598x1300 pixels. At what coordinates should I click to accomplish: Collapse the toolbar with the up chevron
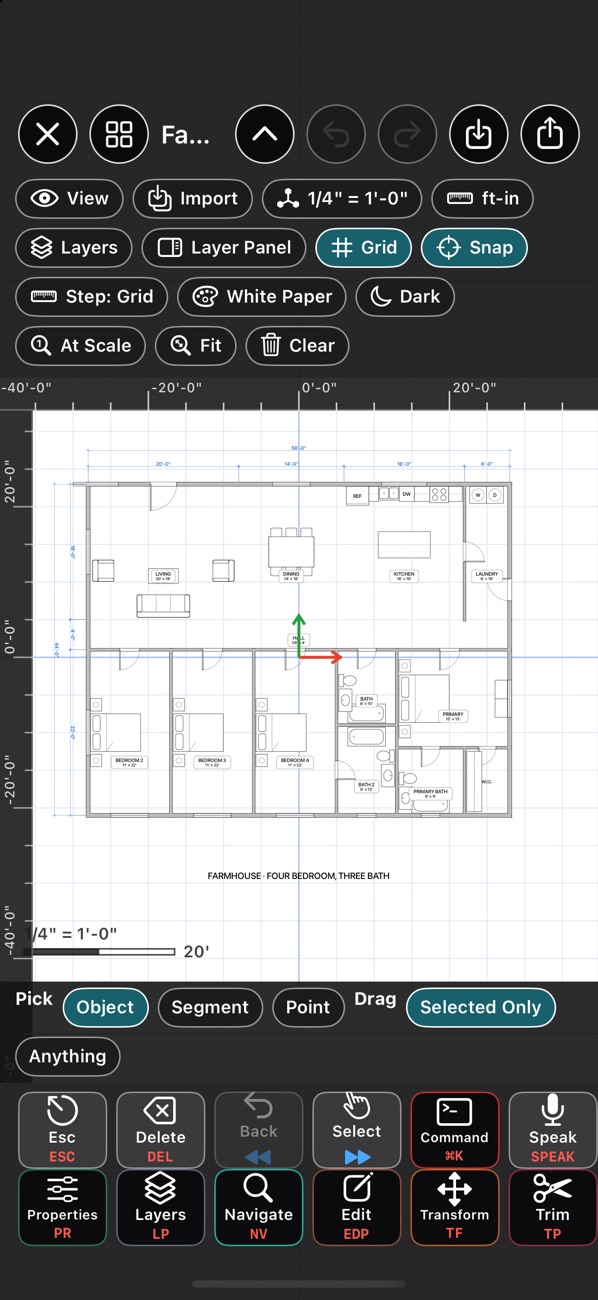(265, 134)
